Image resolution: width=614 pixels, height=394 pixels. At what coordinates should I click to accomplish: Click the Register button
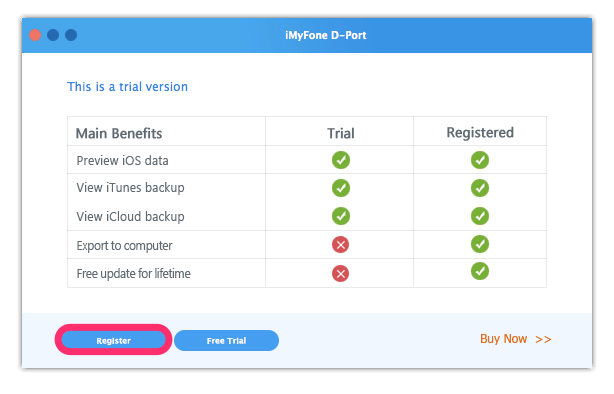114,340
